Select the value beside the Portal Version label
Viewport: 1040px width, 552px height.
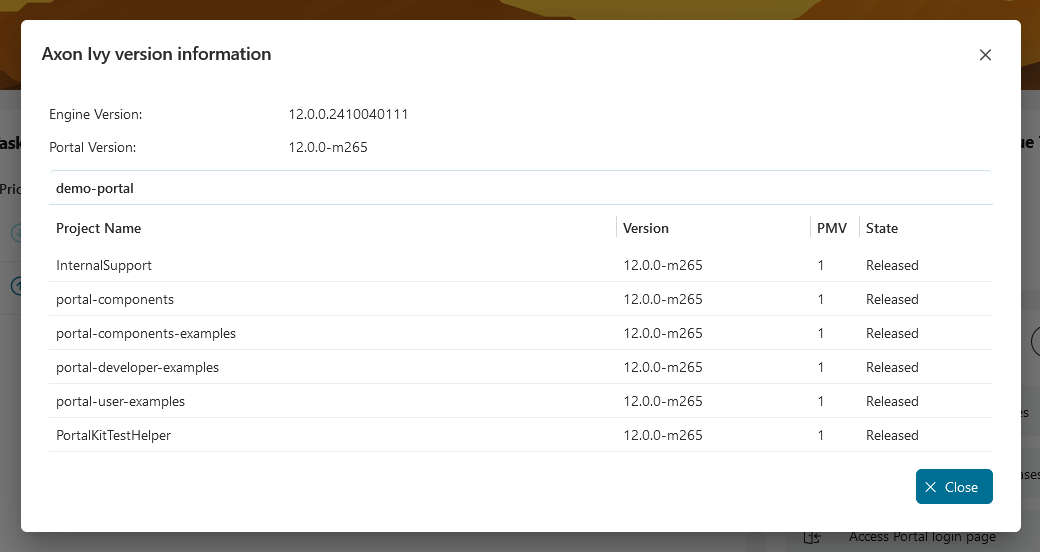(x=328, y=147)
